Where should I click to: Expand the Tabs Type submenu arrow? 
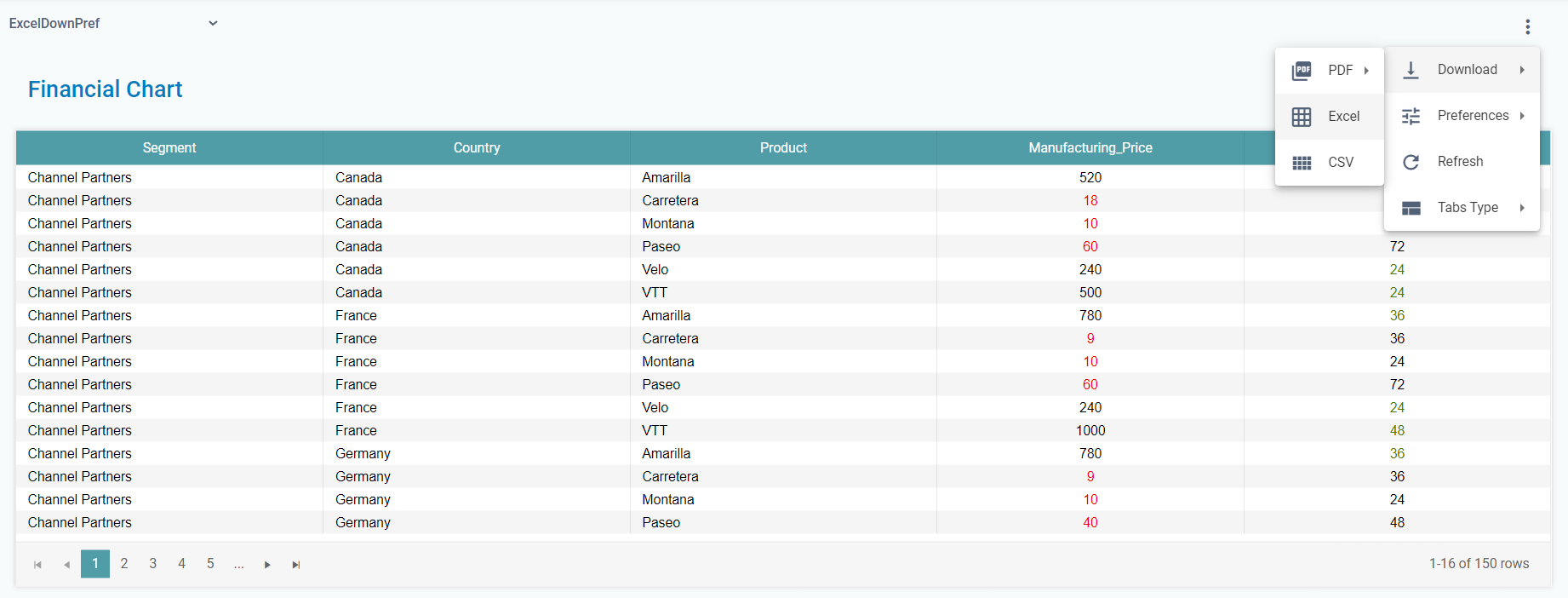pyautogui.click(x=1521, y=208)
